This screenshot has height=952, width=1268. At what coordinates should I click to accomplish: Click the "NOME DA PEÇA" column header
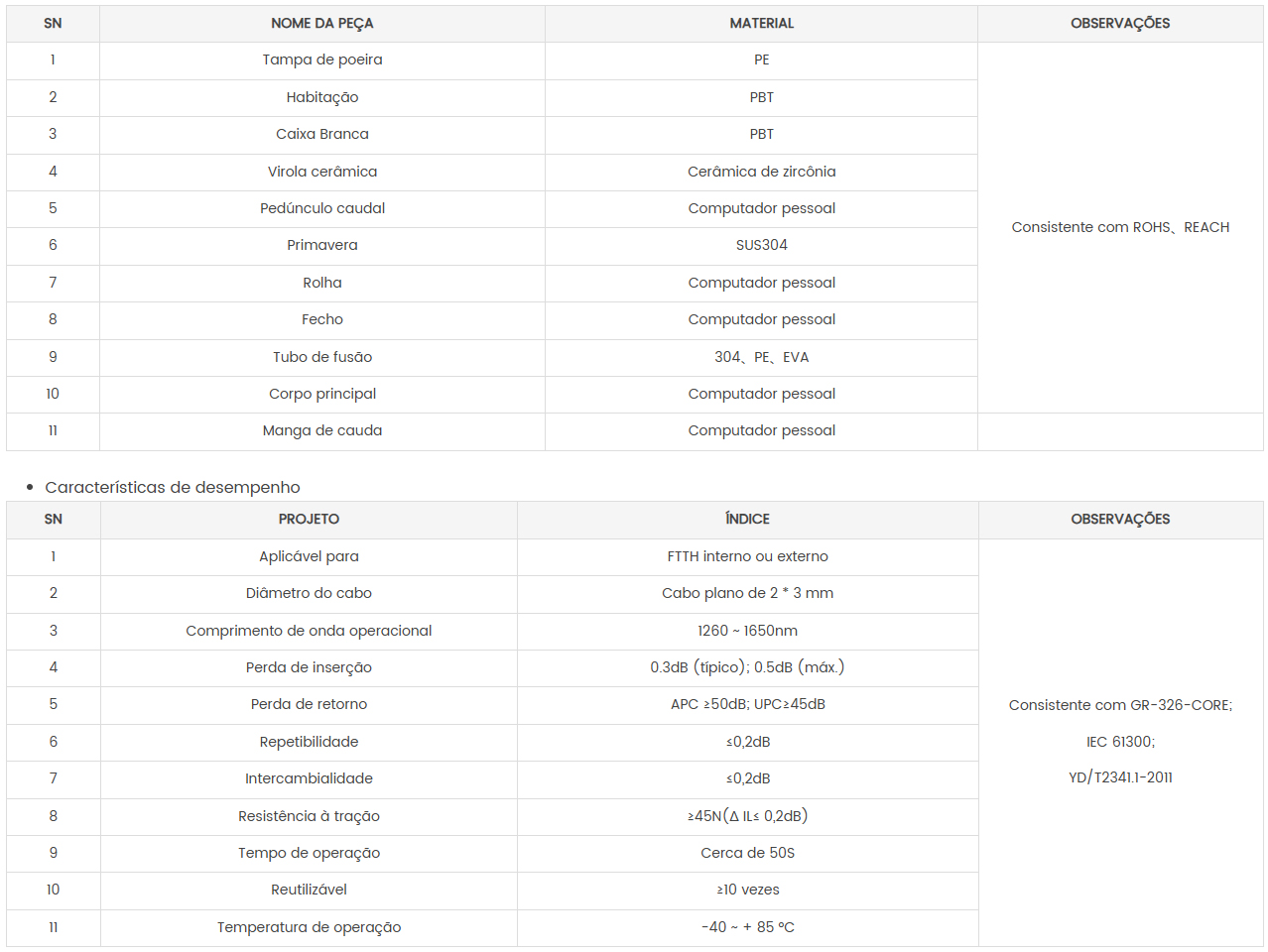[322, 24]
